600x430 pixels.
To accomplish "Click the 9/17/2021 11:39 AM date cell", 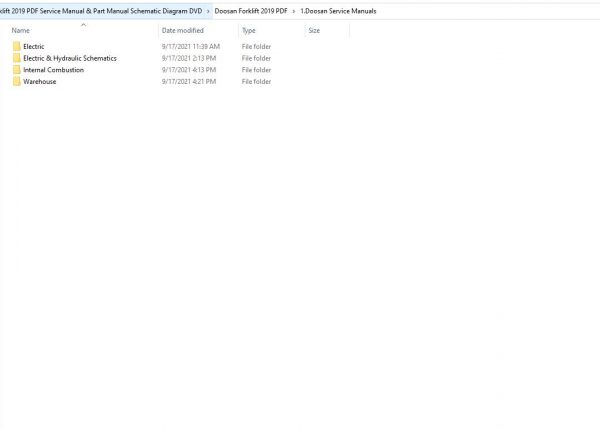I will click(x=191, y=46).
